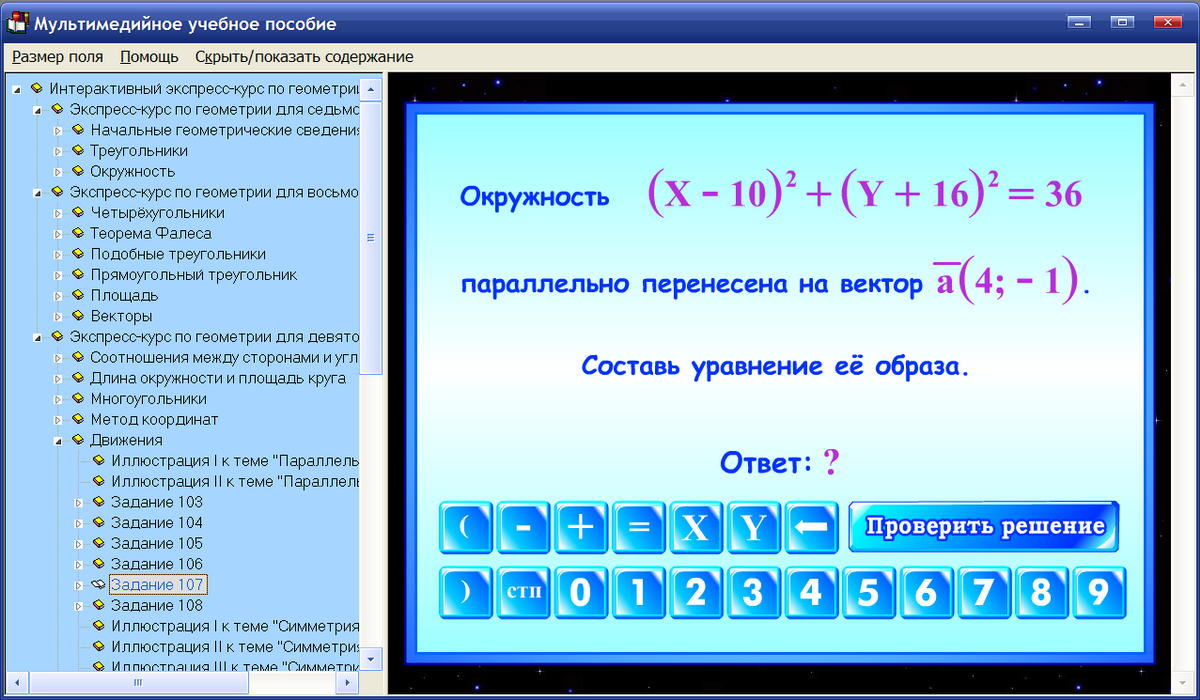Click the sidebar scrollbar down arrow
This screenshot has height=700, width=1200.
pyautogui.click(x=369, y=659)
